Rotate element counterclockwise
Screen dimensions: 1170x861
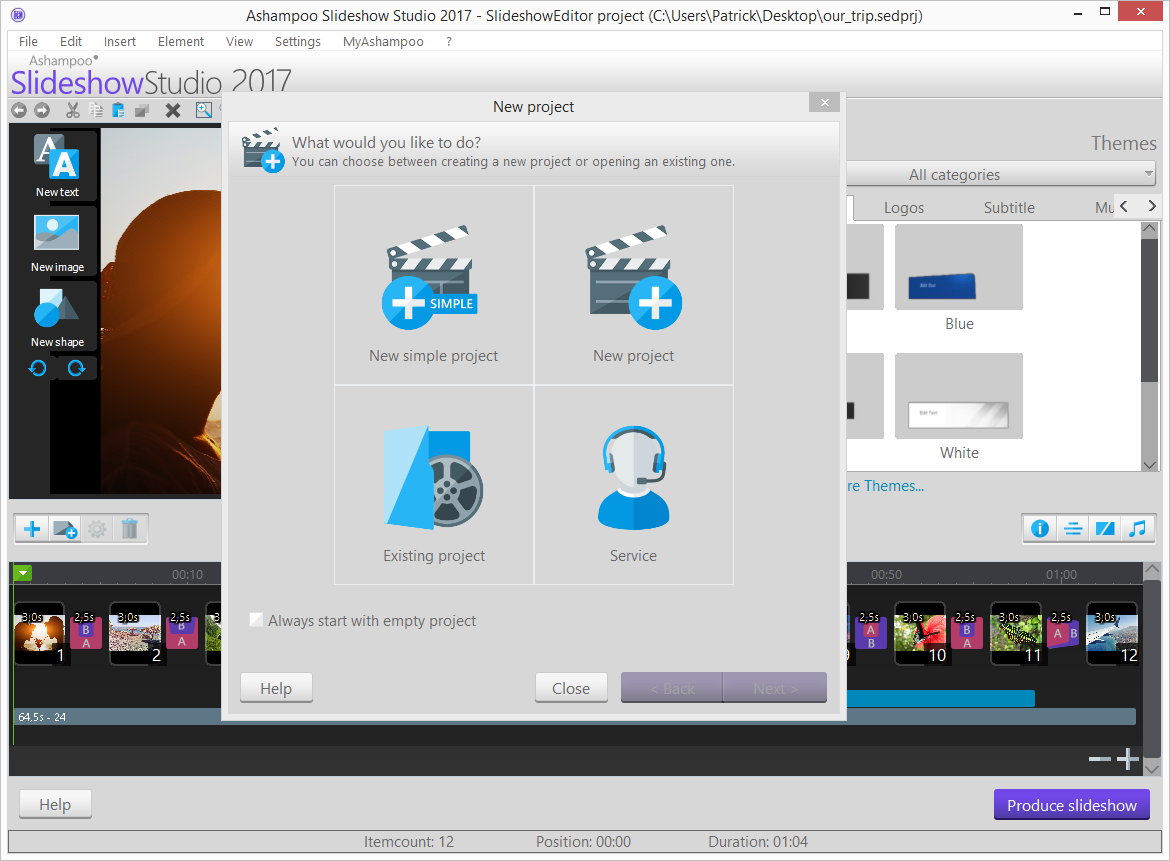tap(38, 368)
